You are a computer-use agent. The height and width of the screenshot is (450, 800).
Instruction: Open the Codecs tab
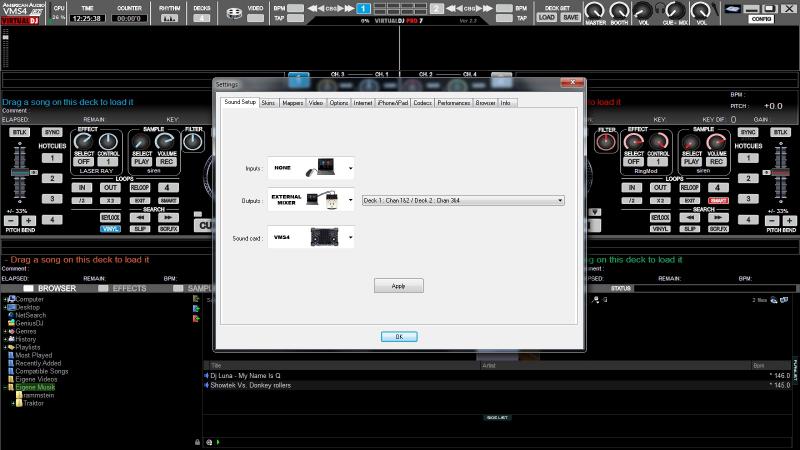422,103
